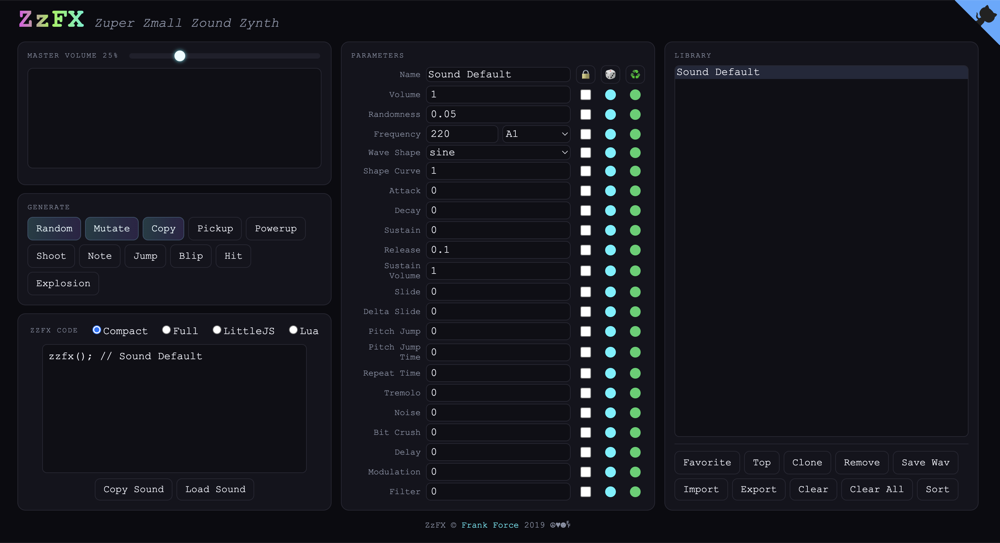Click the Favorite library button
The width and height of the screenshot is (1000, 543).
707,463
